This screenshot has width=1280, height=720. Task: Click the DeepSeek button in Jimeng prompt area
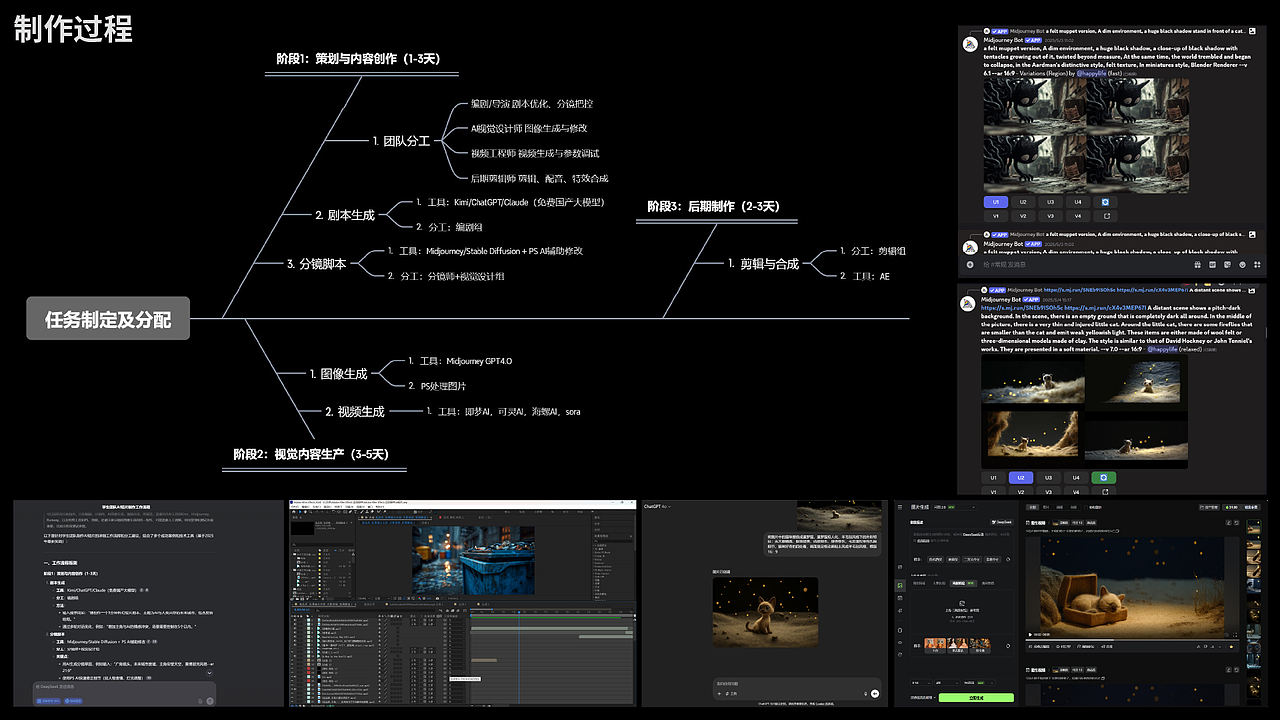coord(1001,522)
